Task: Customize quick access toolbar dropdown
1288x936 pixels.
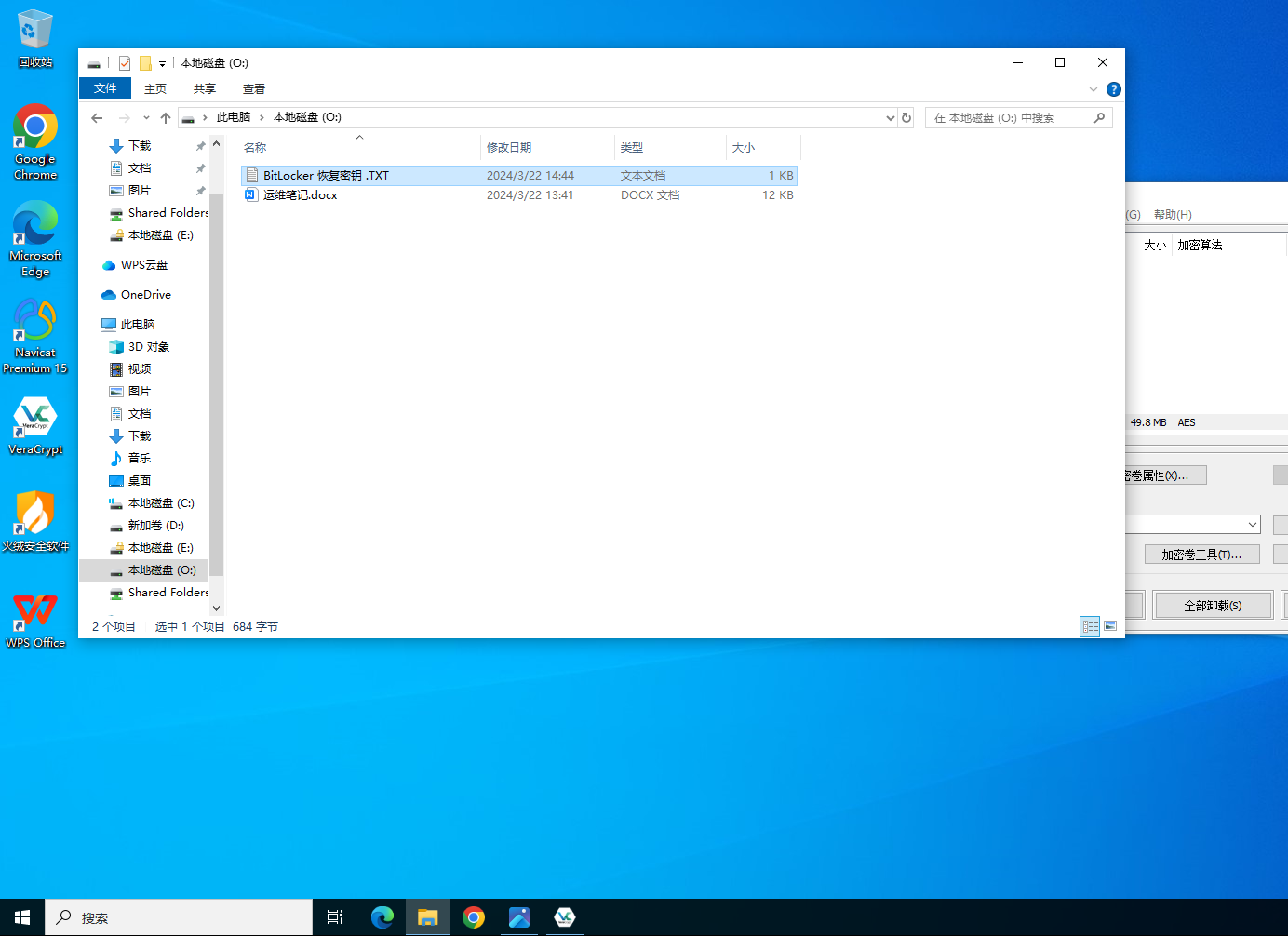Action: 162,63
